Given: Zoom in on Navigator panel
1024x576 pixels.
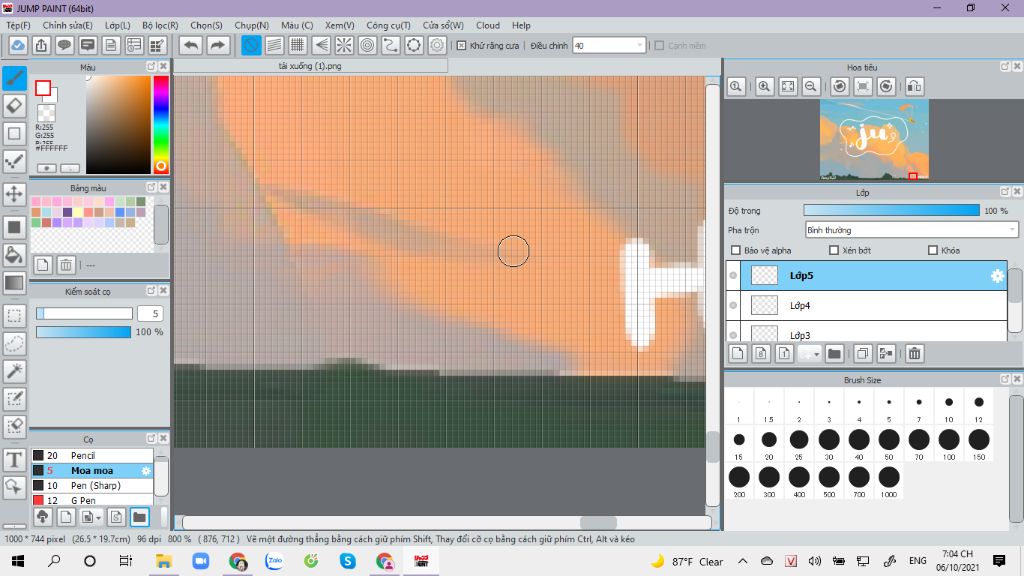Looking at the screenshot, I should click(x=764, y=86).
